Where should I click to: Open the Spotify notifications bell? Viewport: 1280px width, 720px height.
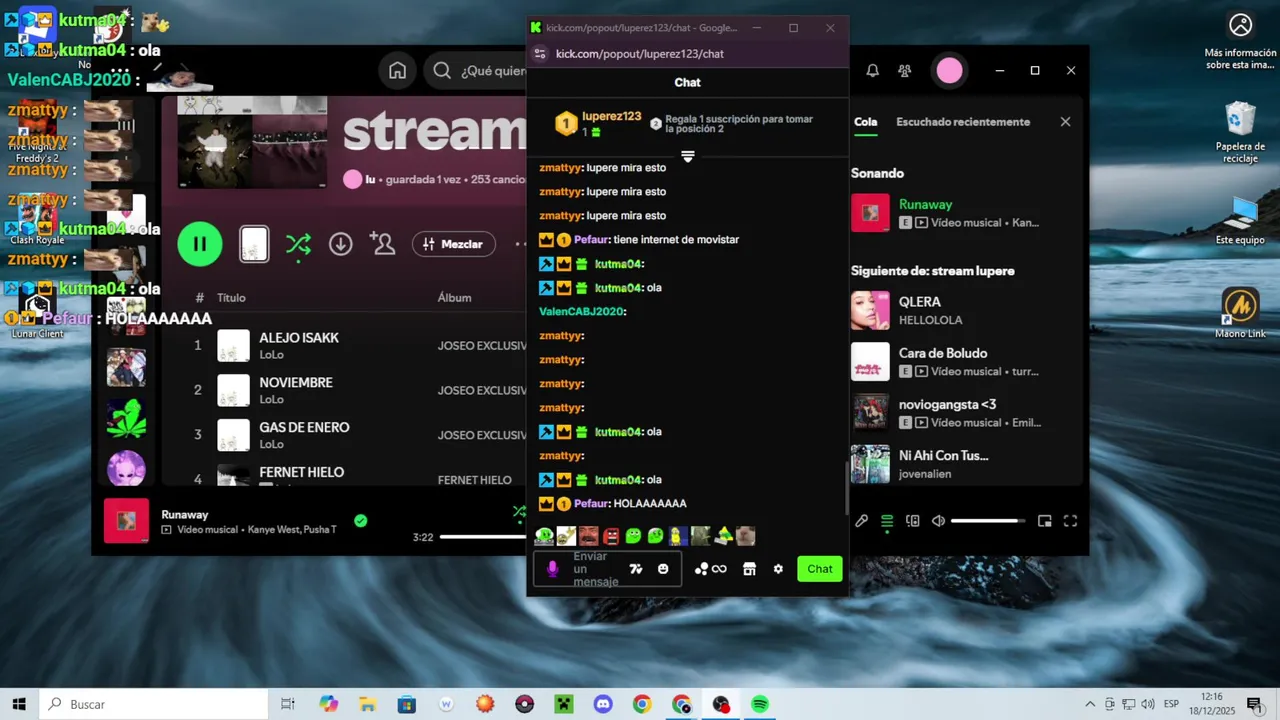[872, 70]
